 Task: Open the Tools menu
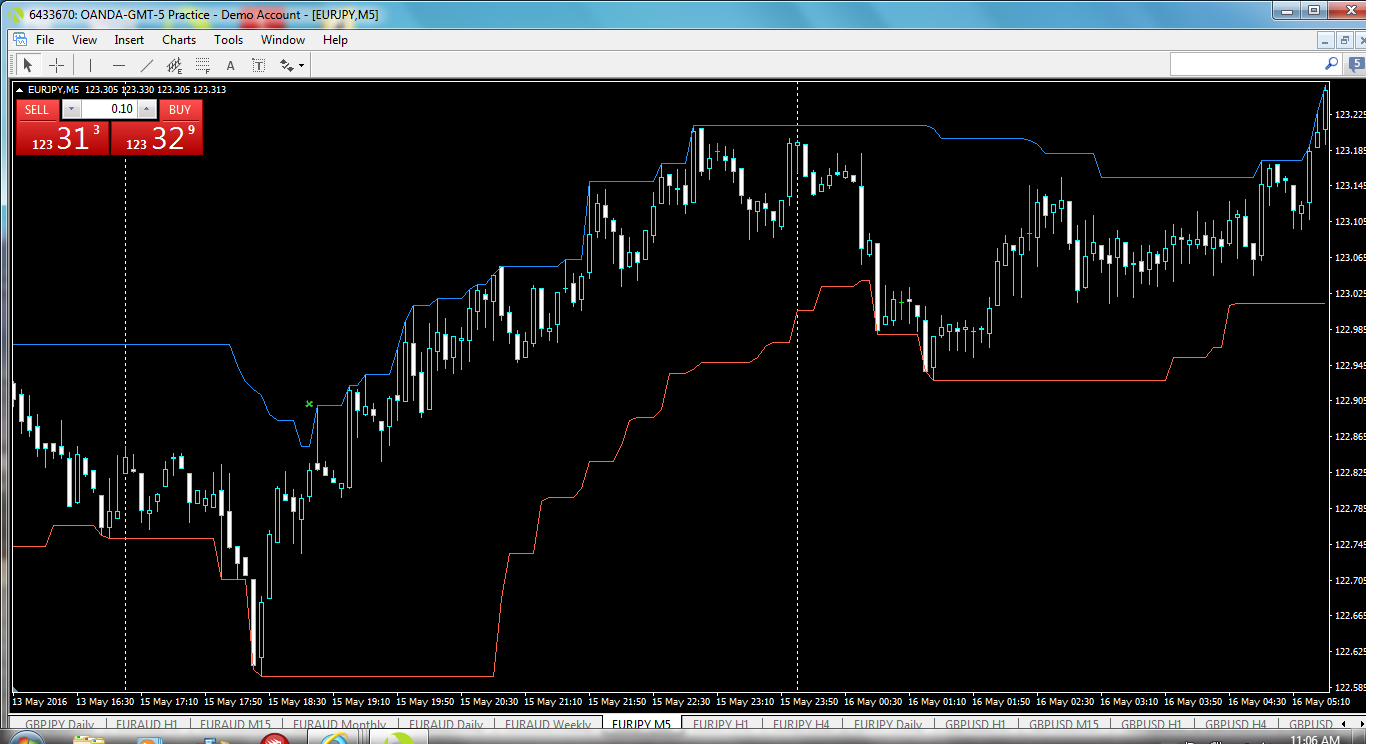pos(228,40)
